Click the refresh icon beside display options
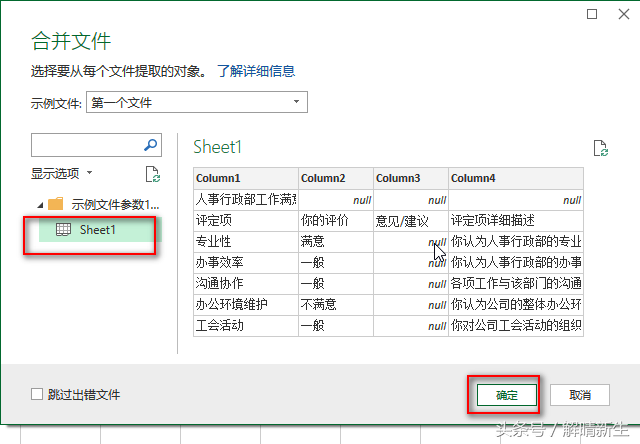 (153, 174)
